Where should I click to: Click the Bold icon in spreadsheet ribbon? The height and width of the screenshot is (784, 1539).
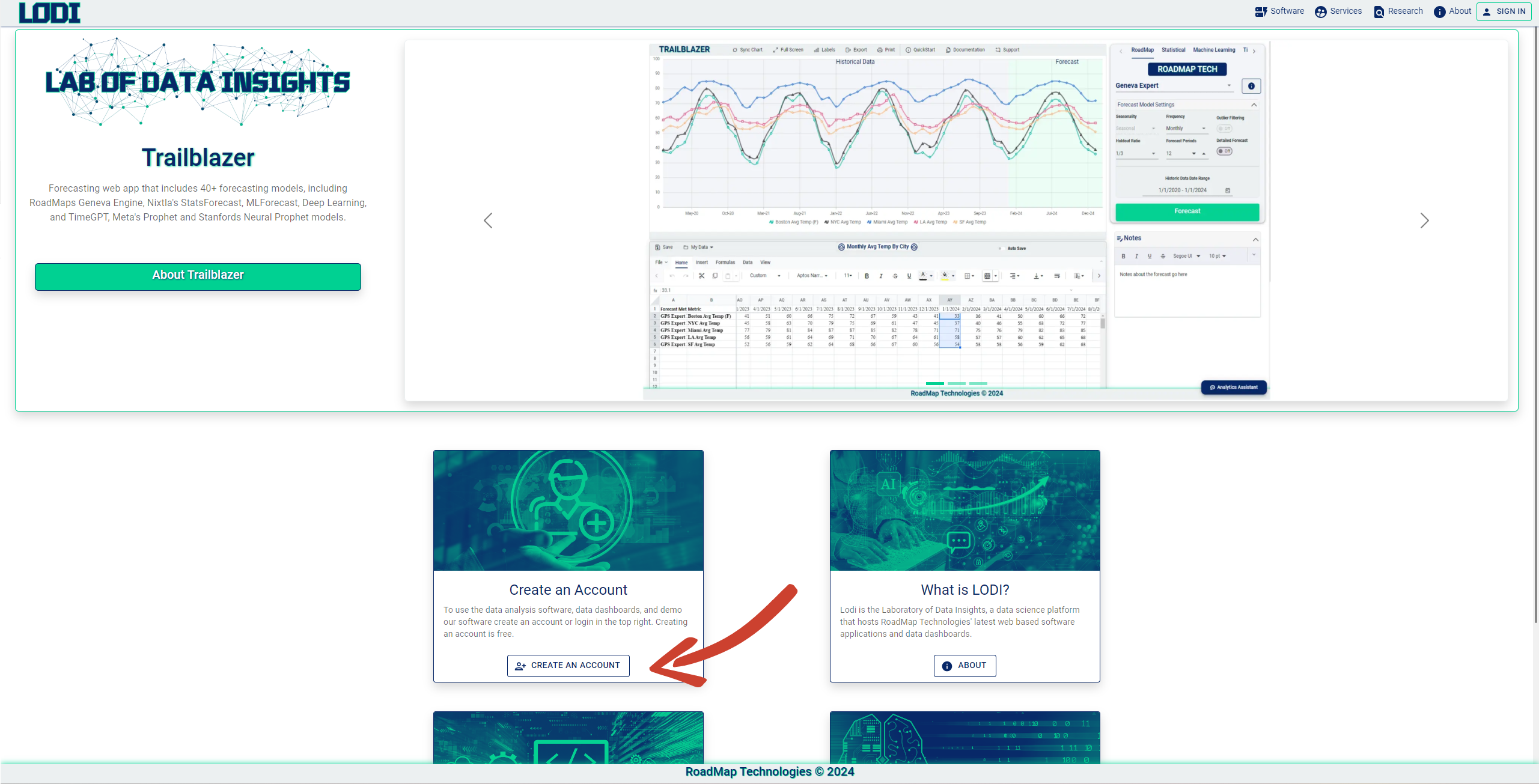click(867, 276)
